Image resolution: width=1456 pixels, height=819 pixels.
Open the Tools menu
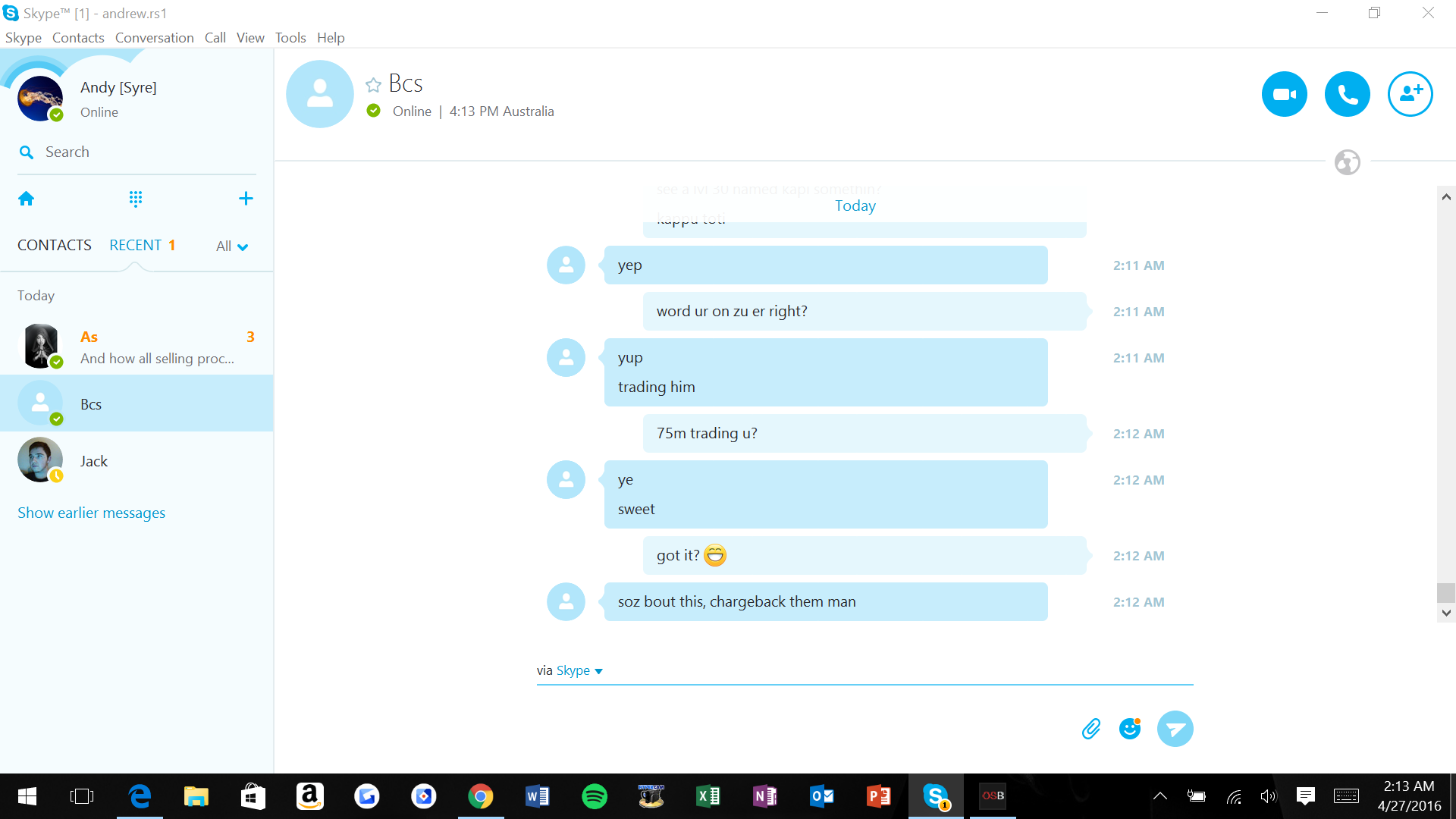[290, 38]
